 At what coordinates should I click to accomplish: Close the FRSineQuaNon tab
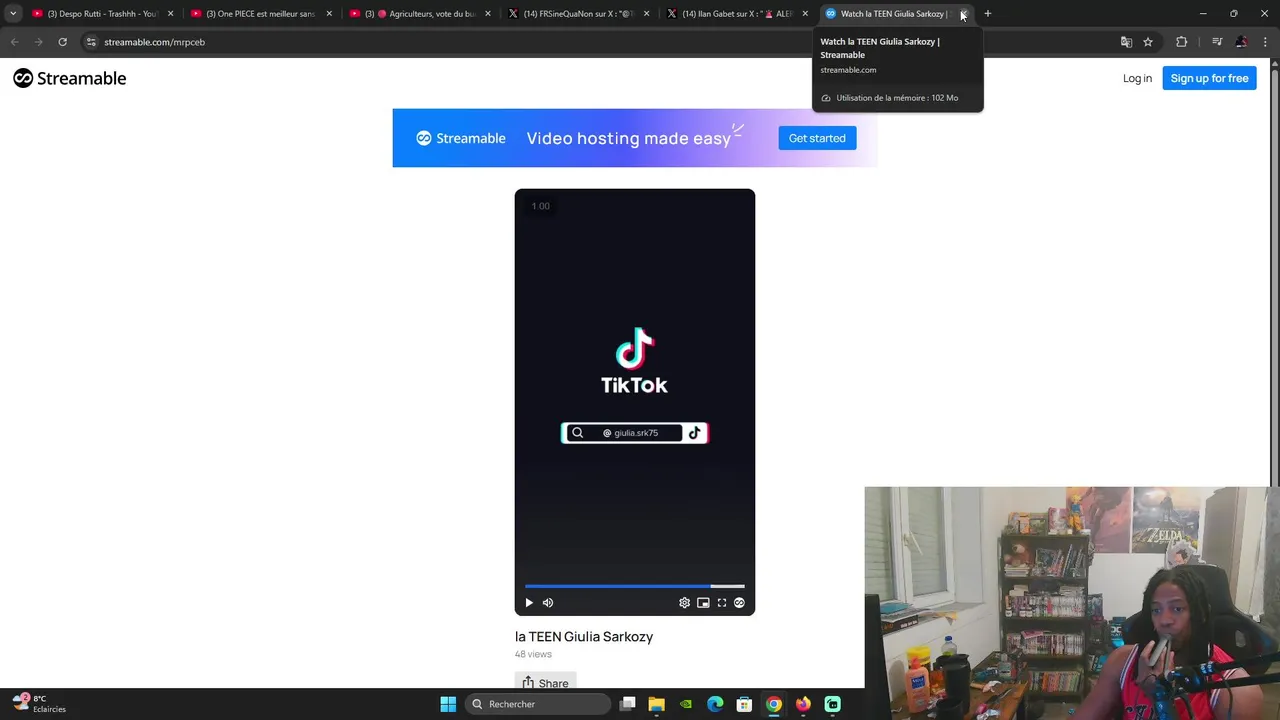646,14
